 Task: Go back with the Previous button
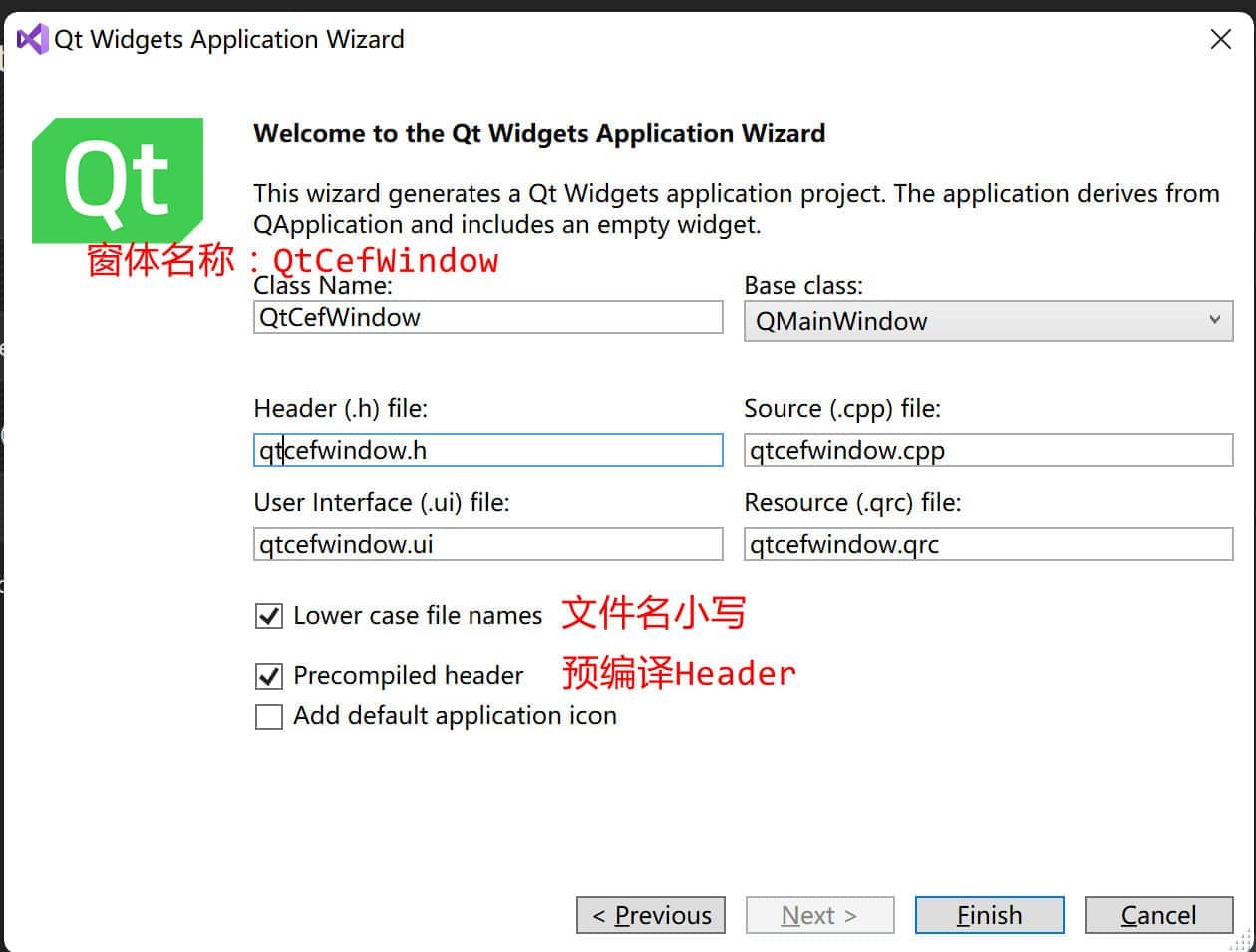click(650, 915)
